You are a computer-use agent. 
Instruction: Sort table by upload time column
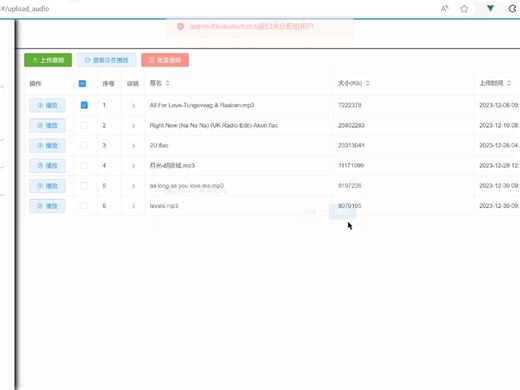coord(509,83)
